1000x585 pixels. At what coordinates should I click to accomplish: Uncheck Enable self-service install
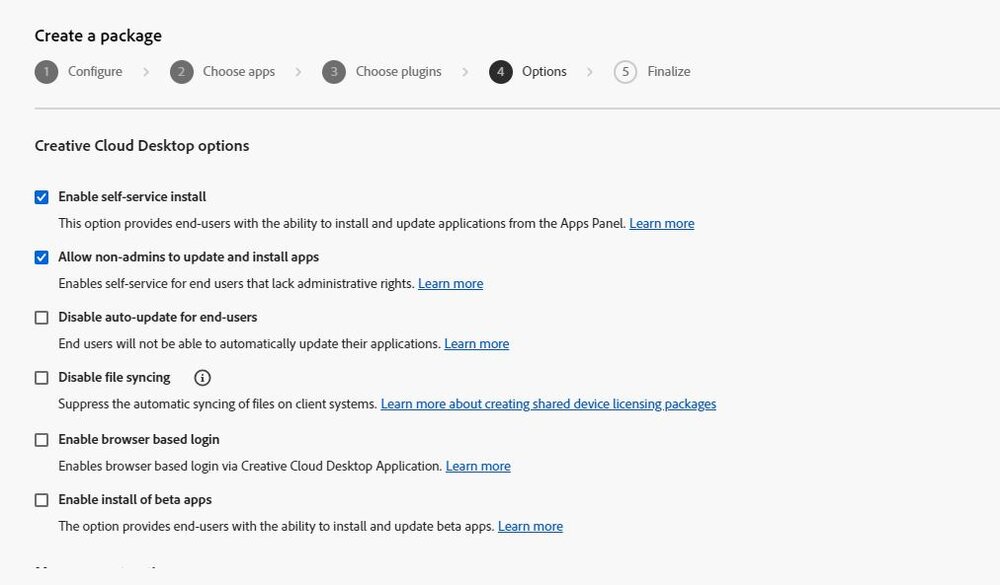(x=41, y=197)
